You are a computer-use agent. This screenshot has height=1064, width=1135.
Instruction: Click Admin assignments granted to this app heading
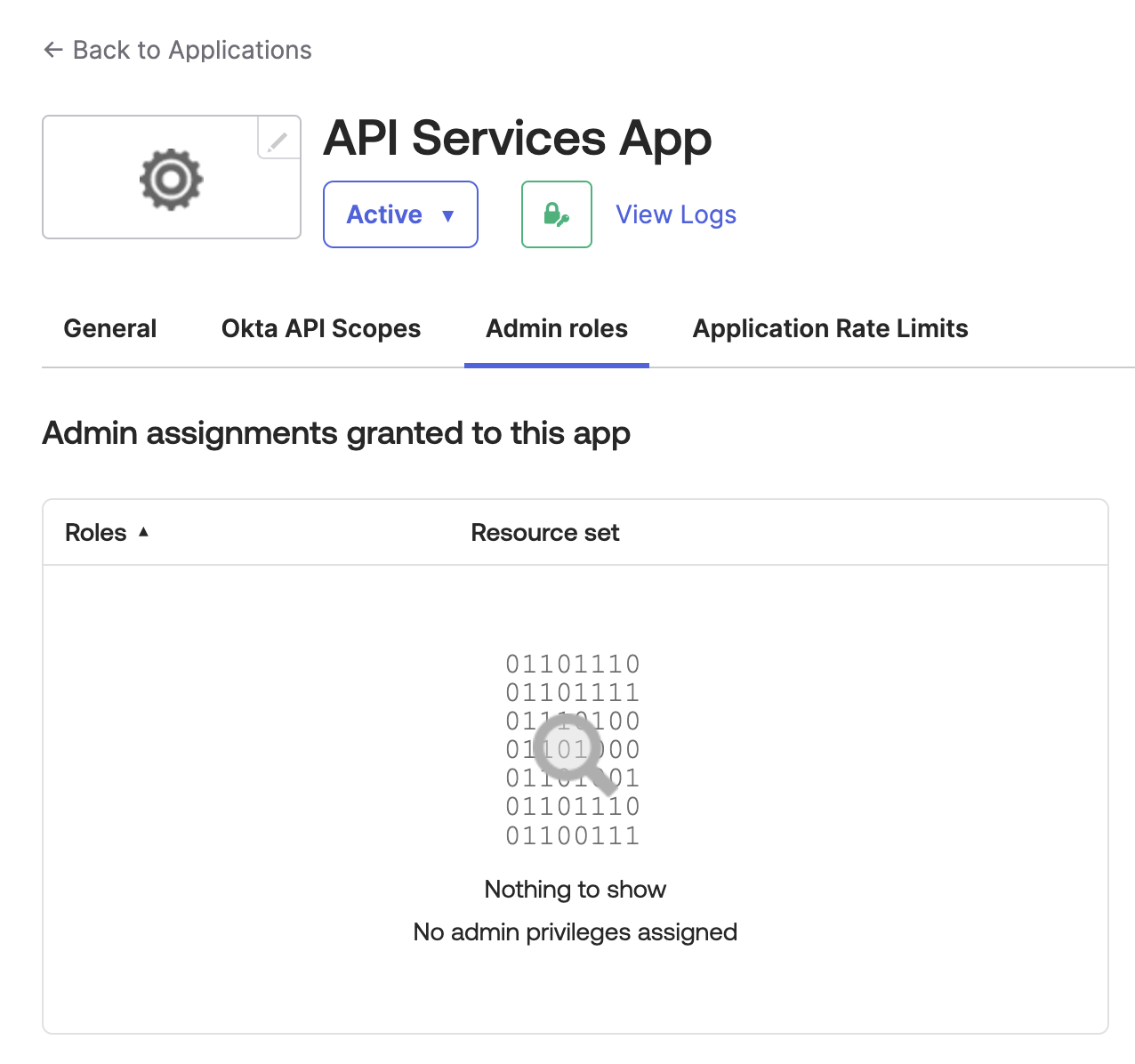point(336,433)
